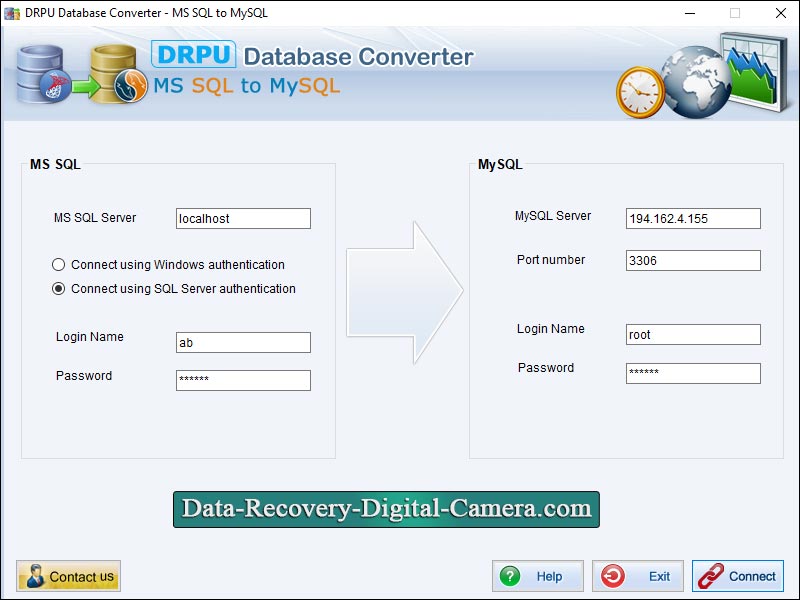Screen dimensions: 800x600
Task: Click the MS SQL Server input field
Action: pos(243,219)
